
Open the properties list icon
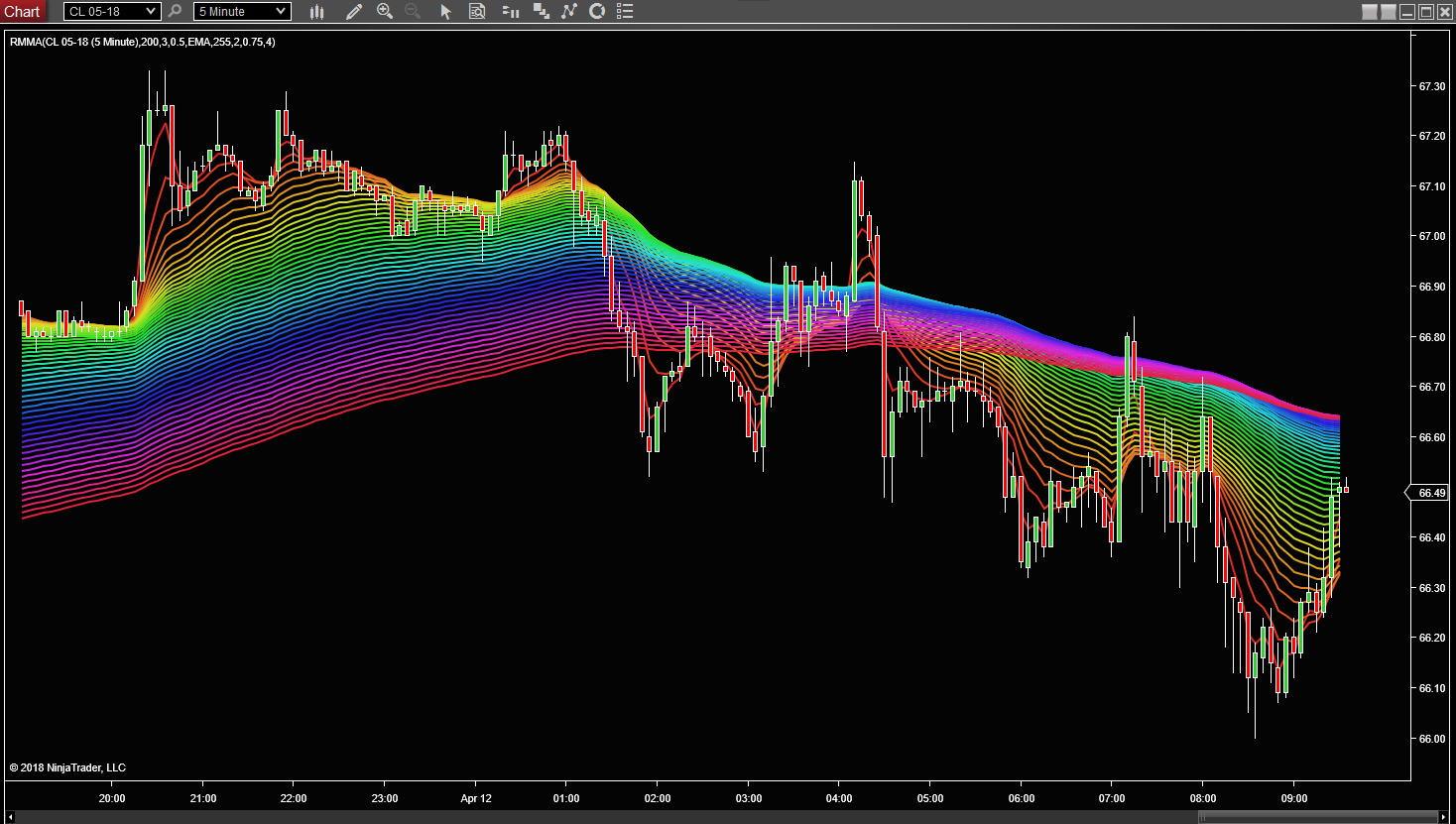tap(625, 12)
